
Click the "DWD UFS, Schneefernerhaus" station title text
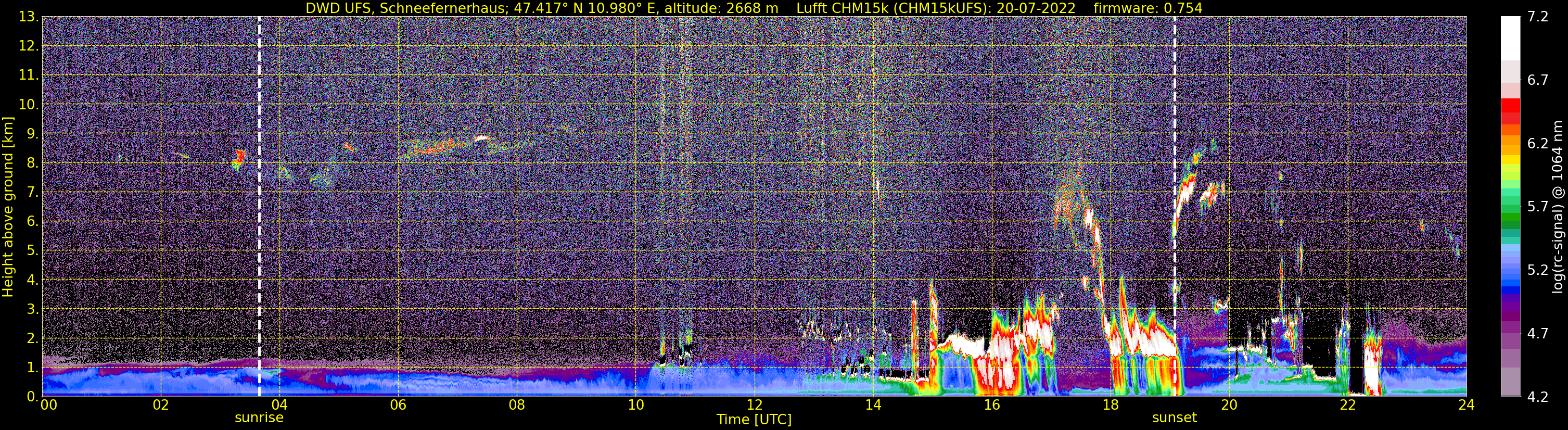406,8
